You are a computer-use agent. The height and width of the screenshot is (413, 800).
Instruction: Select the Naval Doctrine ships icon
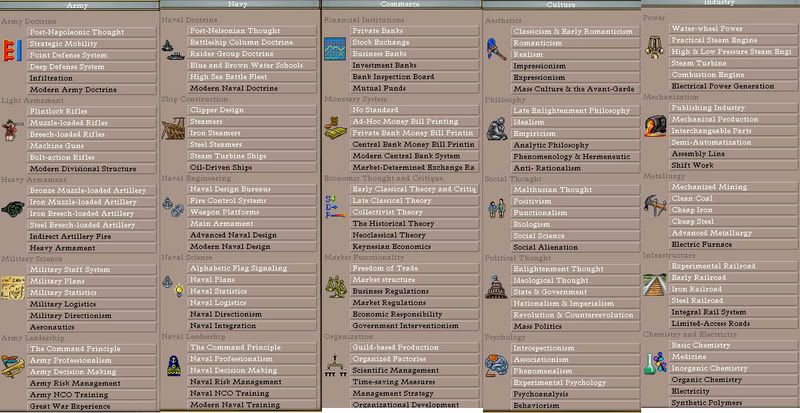pos(174,50)
